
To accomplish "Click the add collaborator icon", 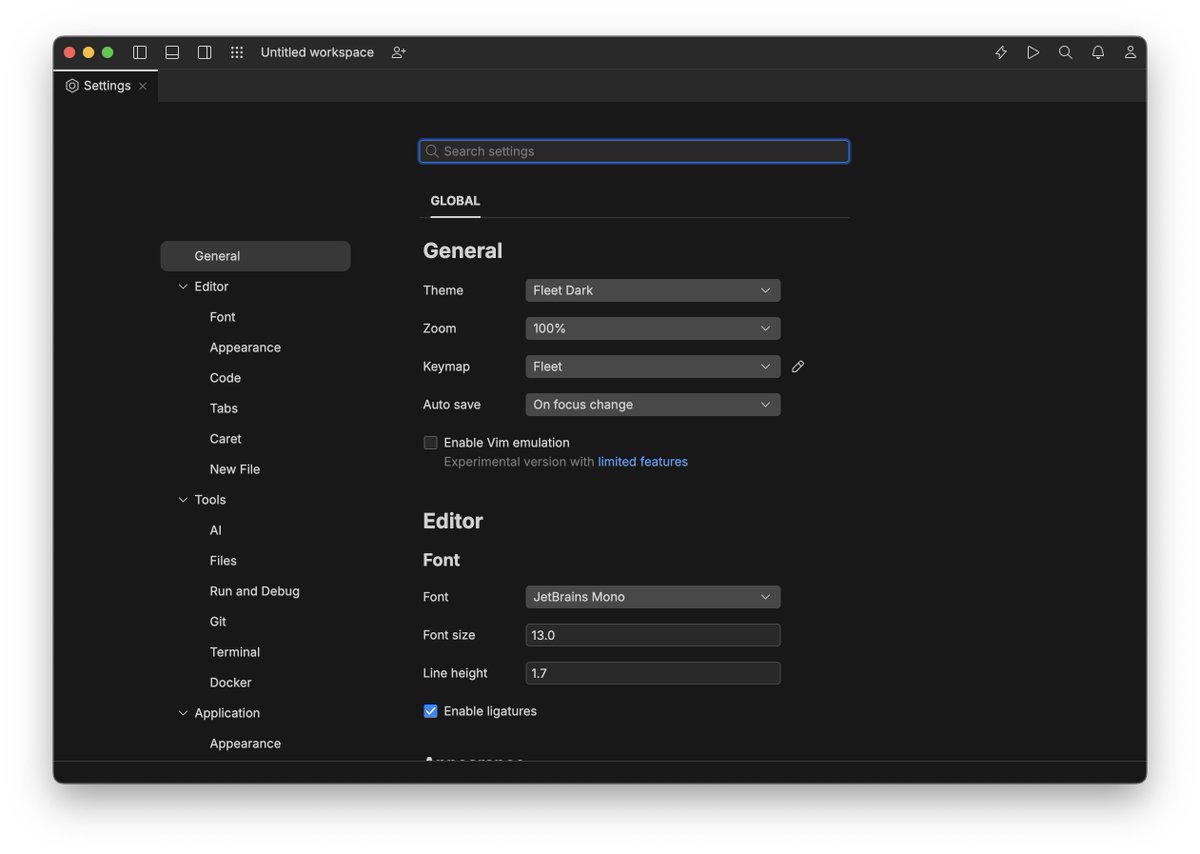I will (x=399, y=52).
